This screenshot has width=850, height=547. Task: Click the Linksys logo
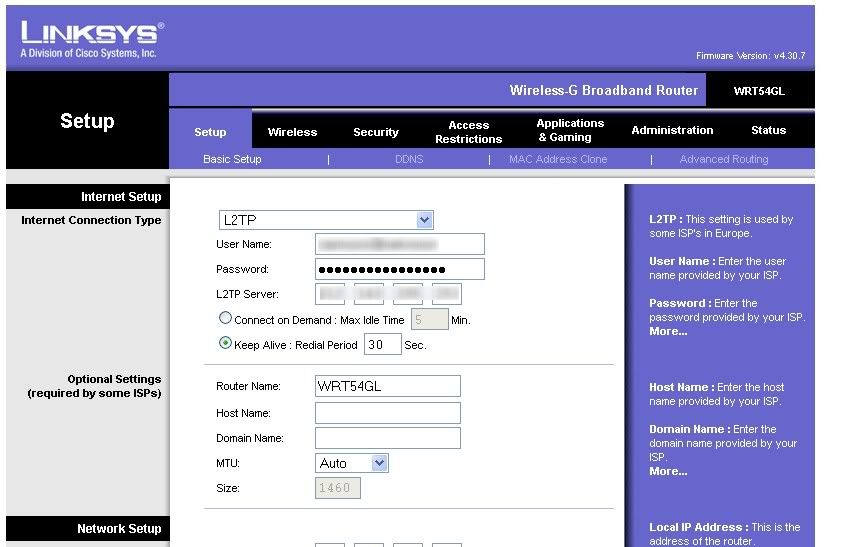coord(92,40)
